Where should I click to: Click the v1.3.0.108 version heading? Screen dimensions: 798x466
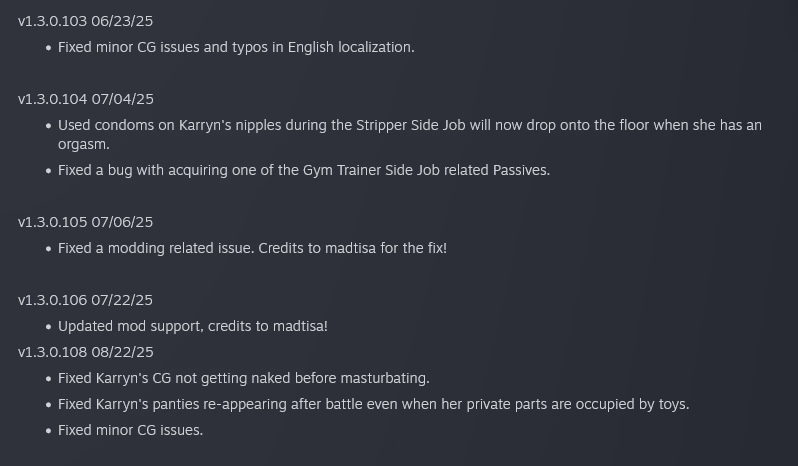point(52,352)
